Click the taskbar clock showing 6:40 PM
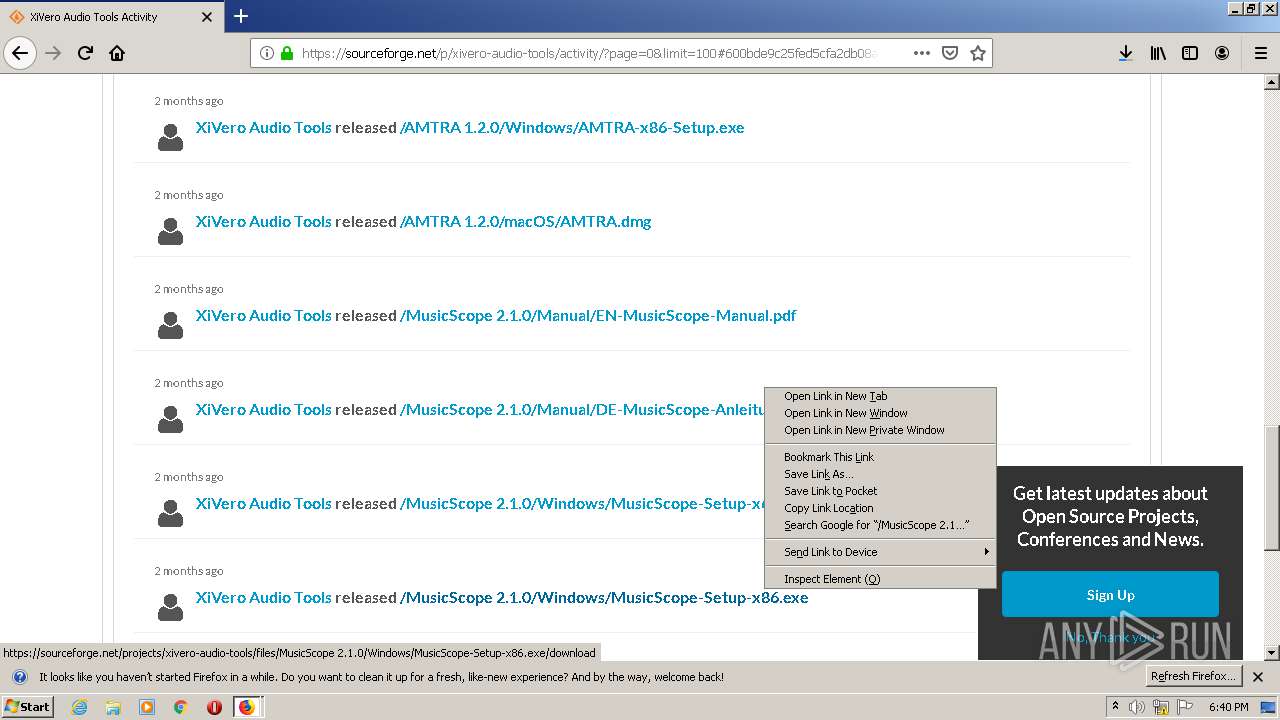The width and height of the screenshot is (1280, 720). [1229, 707]
